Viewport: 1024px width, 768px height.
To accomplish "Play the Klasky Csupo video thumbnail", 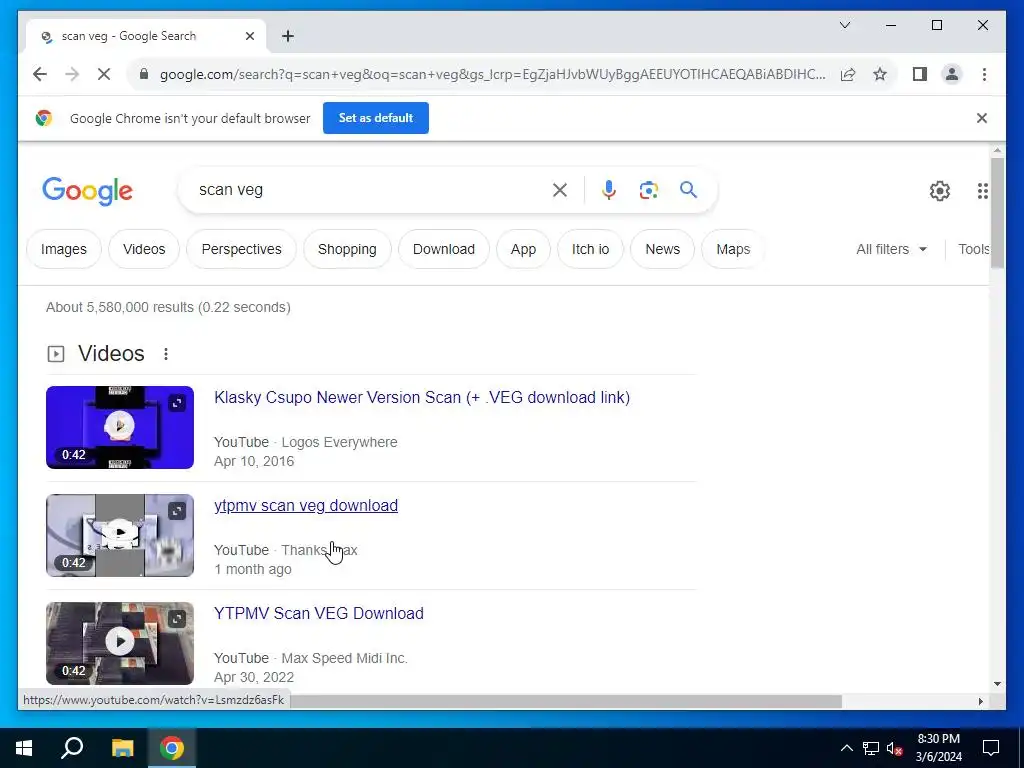I will pos(120,427).
